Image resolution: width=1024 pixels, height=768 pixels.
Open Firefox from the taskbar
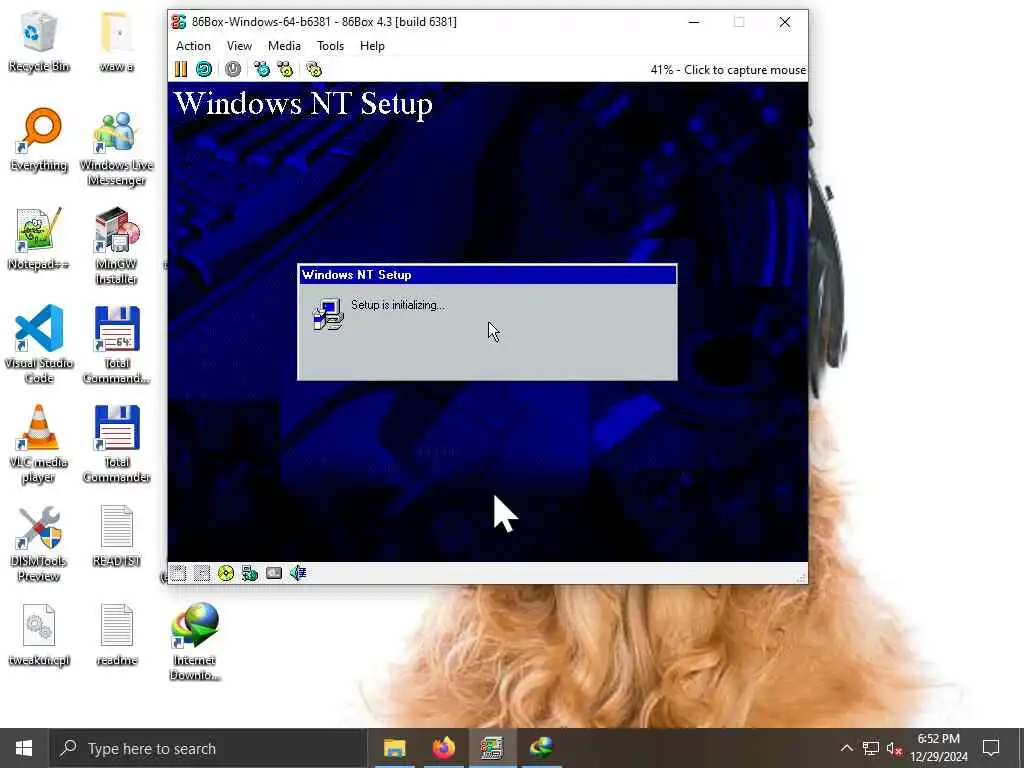(x=443, y=748)
